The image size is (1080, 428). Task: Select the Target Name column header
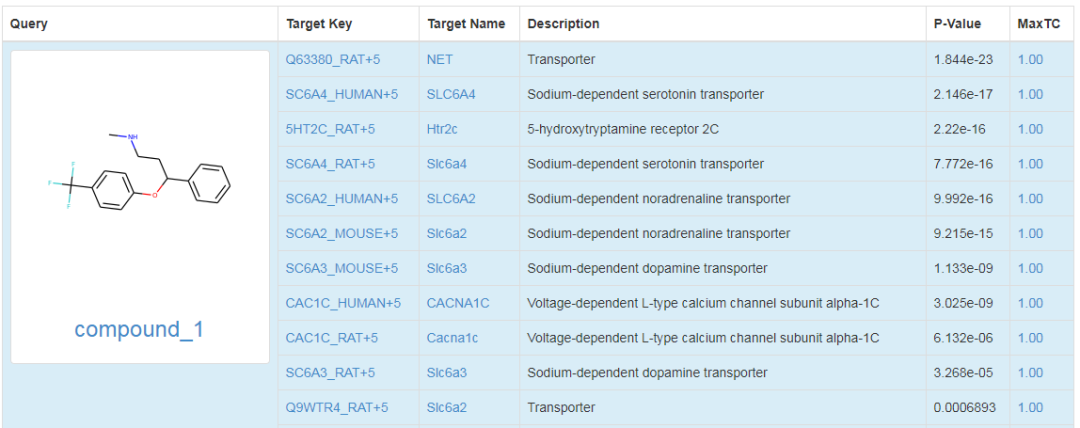click(x=466, y=23)
